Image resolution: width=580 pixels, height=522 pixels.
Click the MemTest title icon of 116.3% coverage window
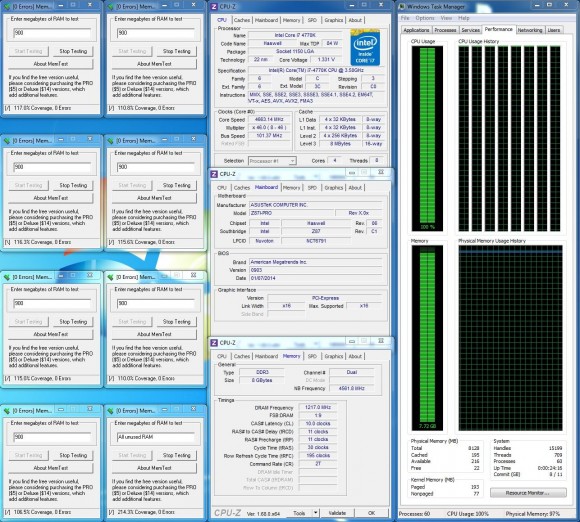pyautogui.click(x=7, y=141)
